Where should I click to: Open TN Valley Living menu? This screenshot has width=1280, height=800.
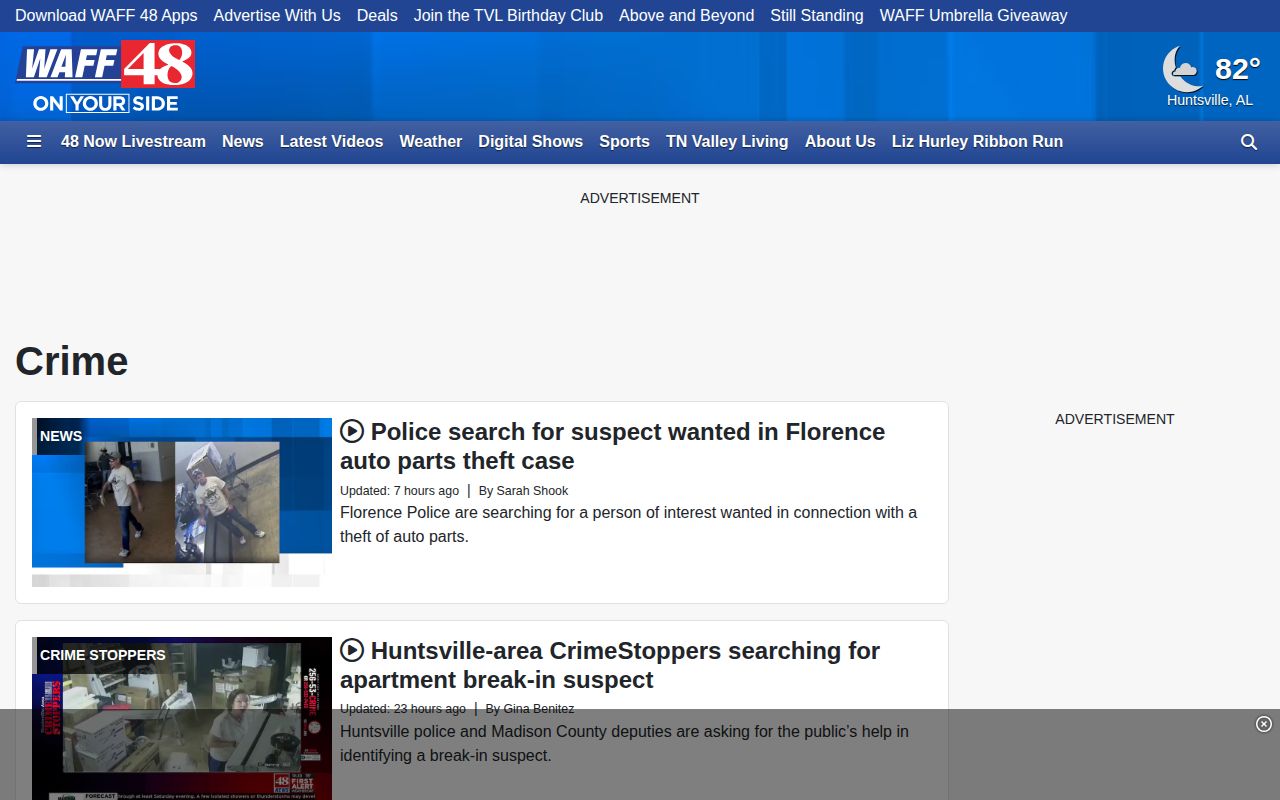click(727, 142)
